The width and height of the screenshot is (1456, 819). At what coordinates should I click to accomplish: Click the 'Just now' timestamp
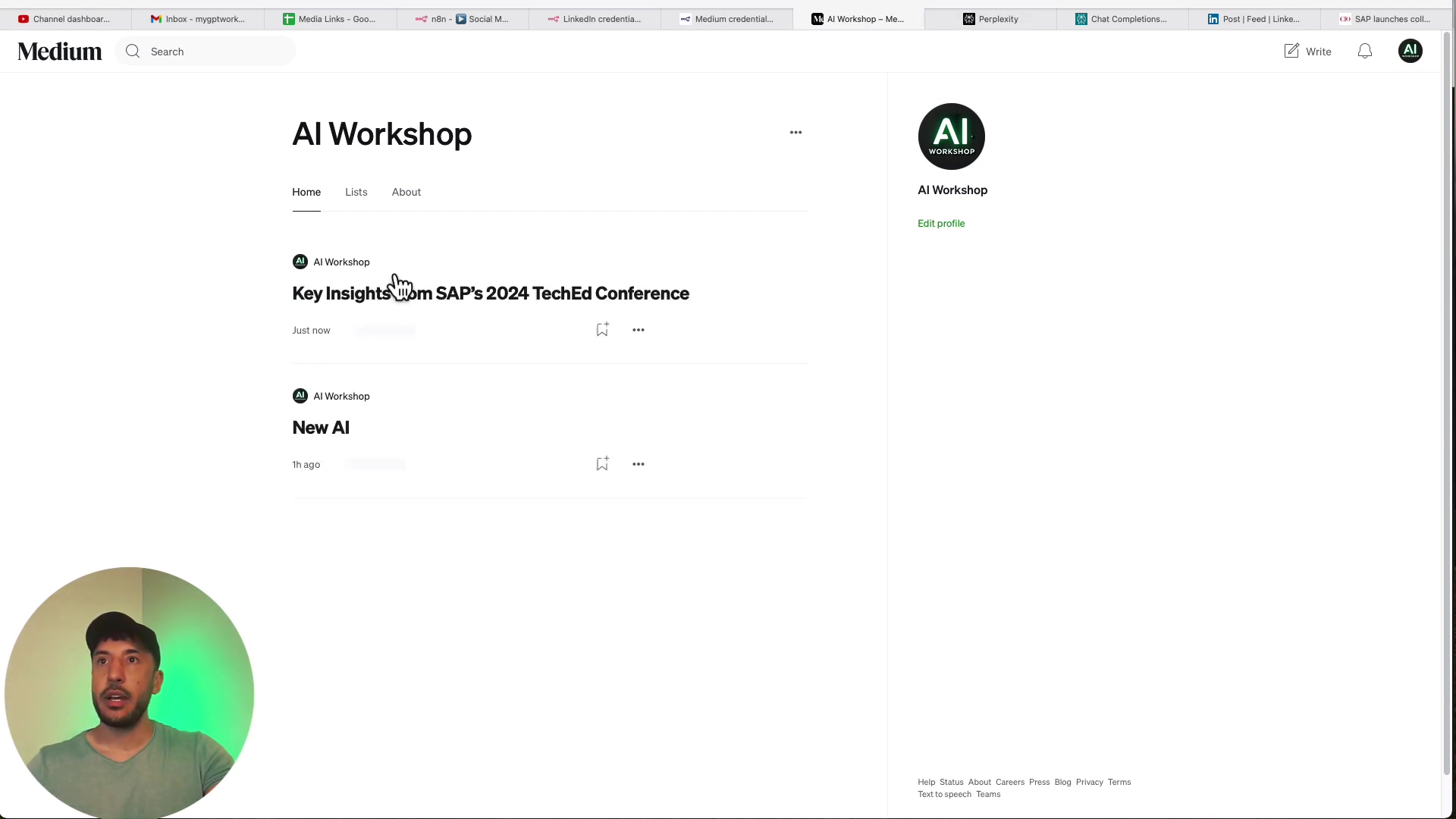(x=311, y=331)
